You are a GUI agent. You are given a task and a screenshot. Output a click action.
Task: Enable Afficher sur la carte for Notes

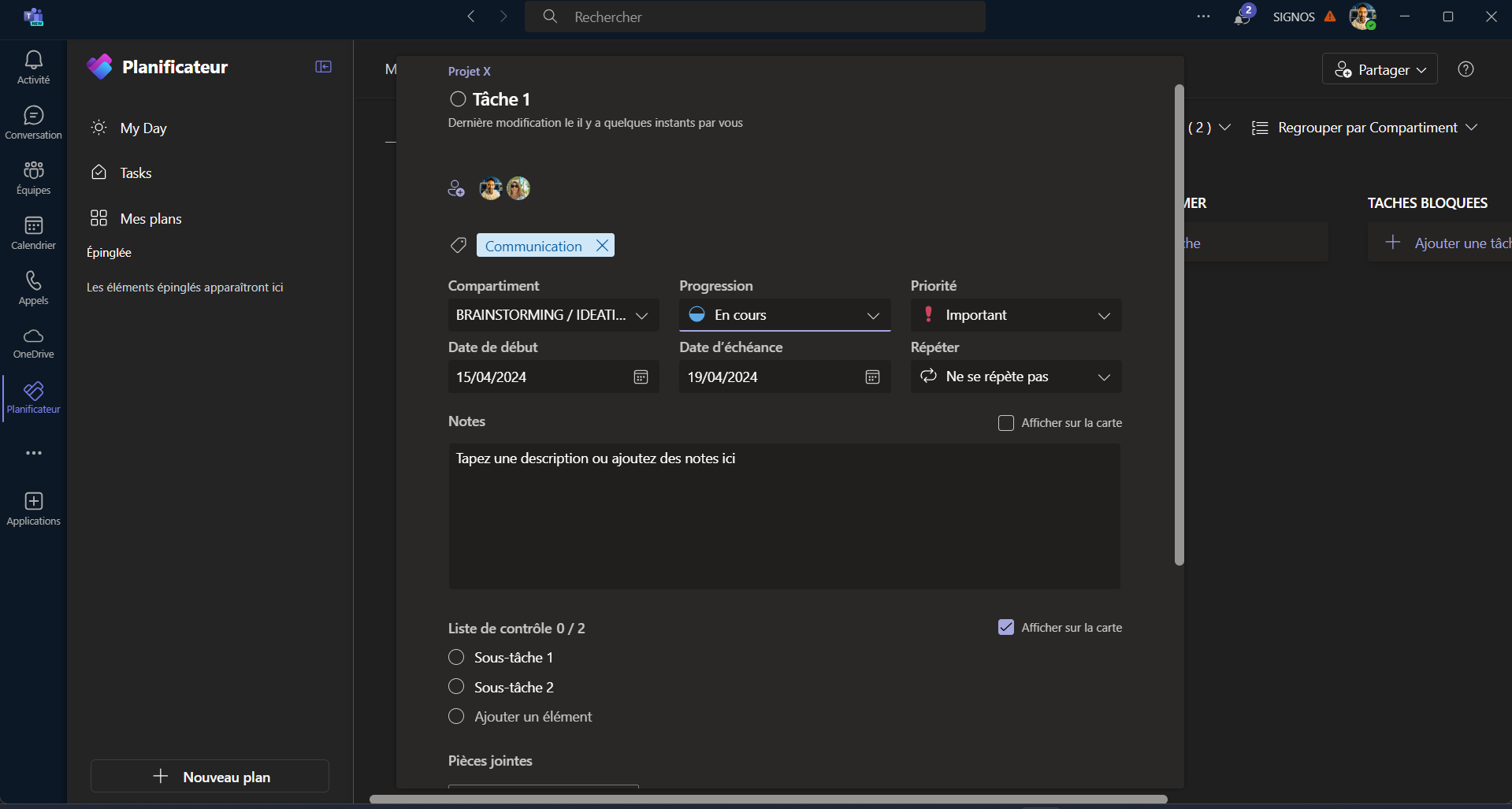point(1005,423)
